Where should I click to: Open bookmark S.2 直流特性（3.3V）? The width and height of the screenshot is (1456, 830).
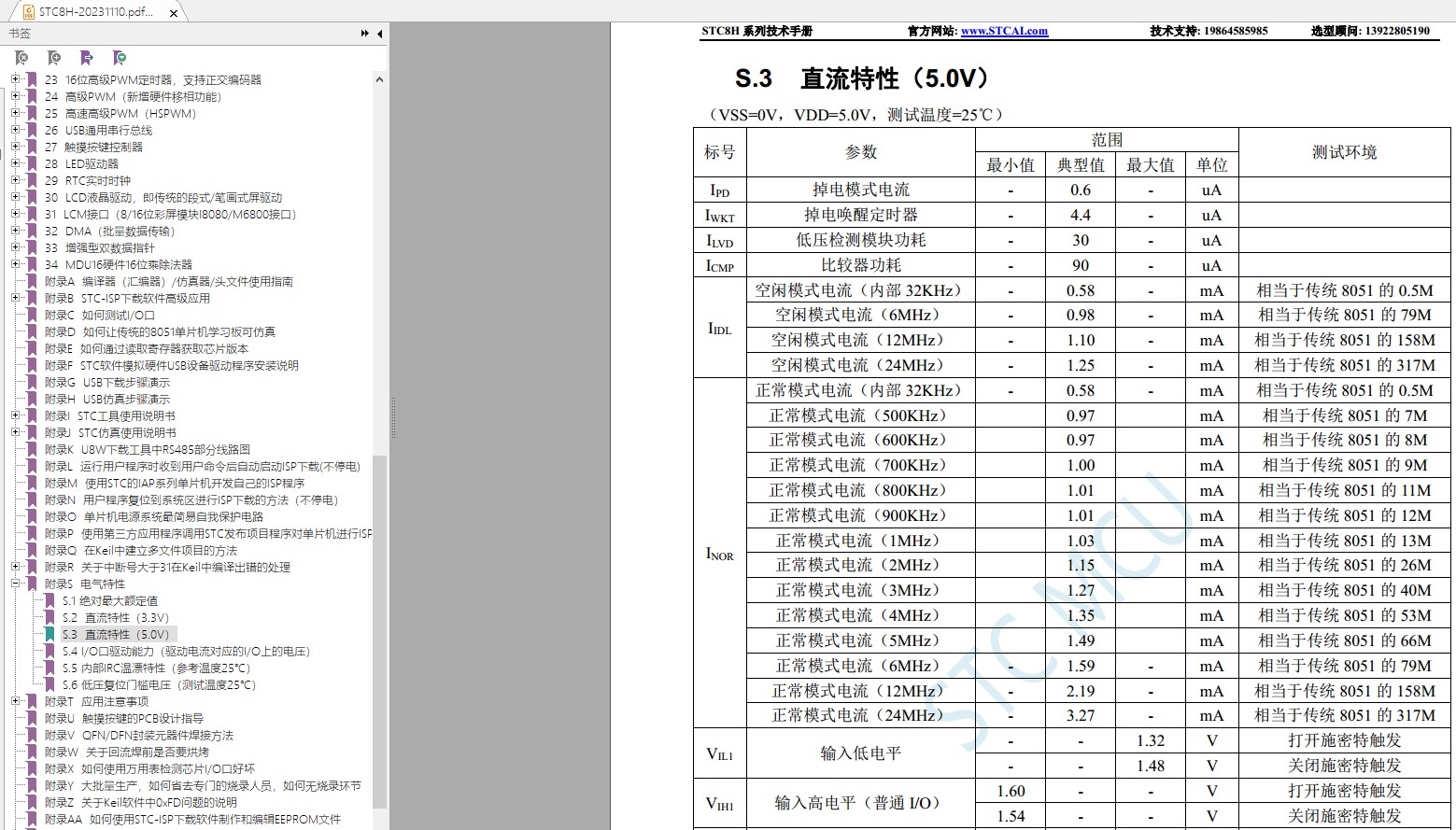[x=116, y=617]
